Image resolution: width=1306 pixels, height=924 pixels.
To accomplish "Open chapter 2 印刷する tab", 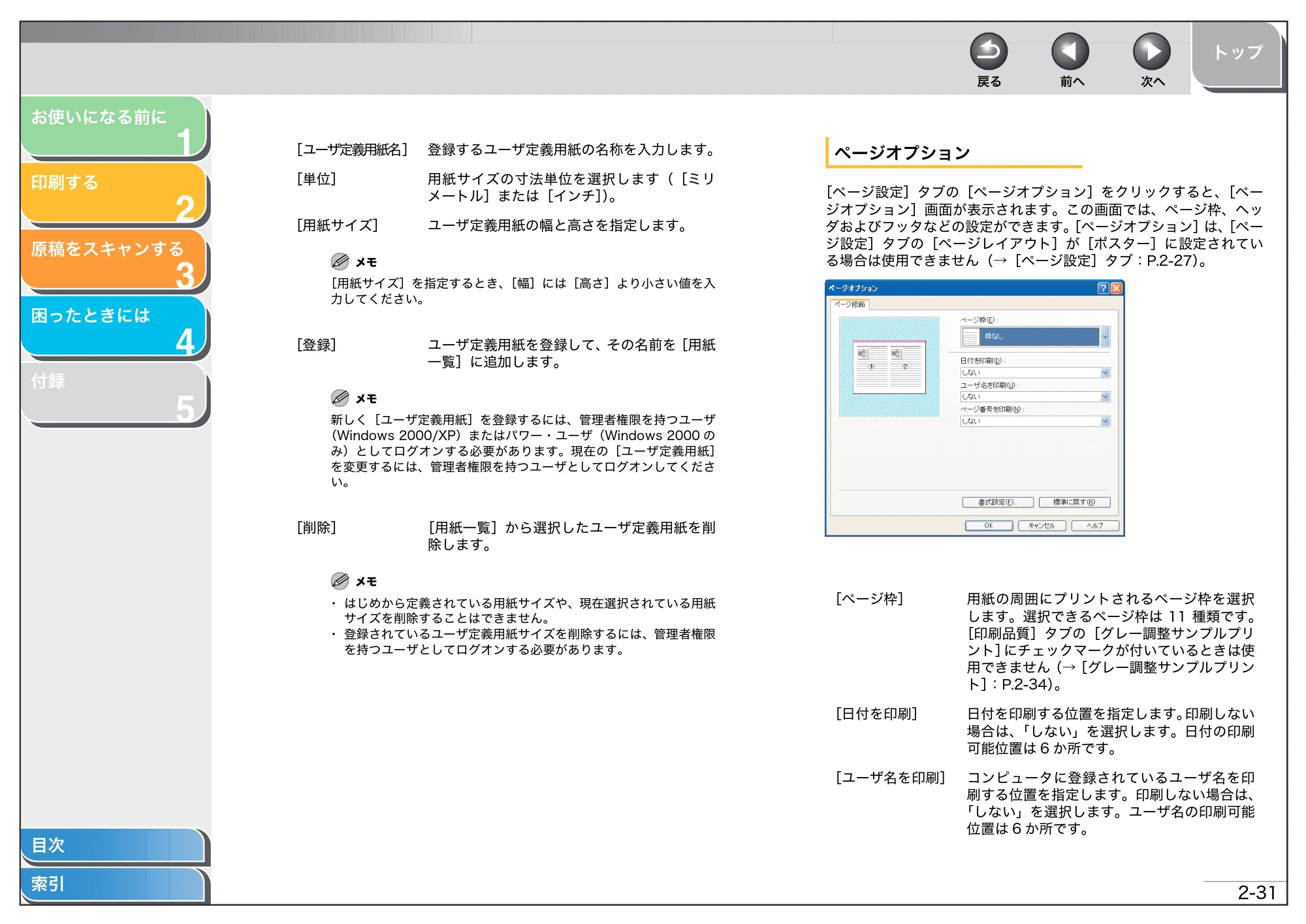I will [x=114, y=193].
